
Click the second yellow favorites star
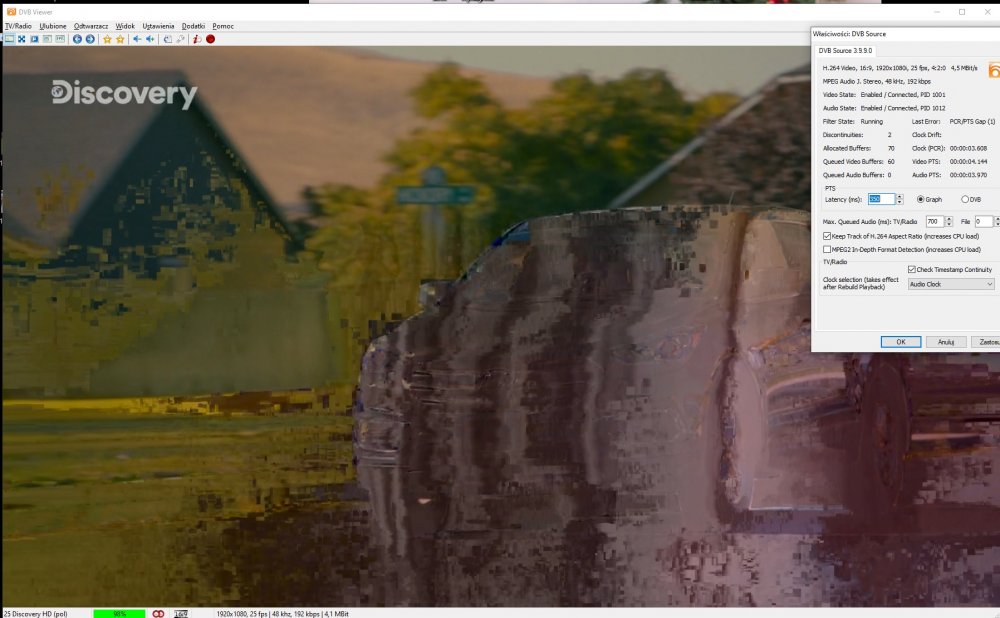[x=120, y=39]
